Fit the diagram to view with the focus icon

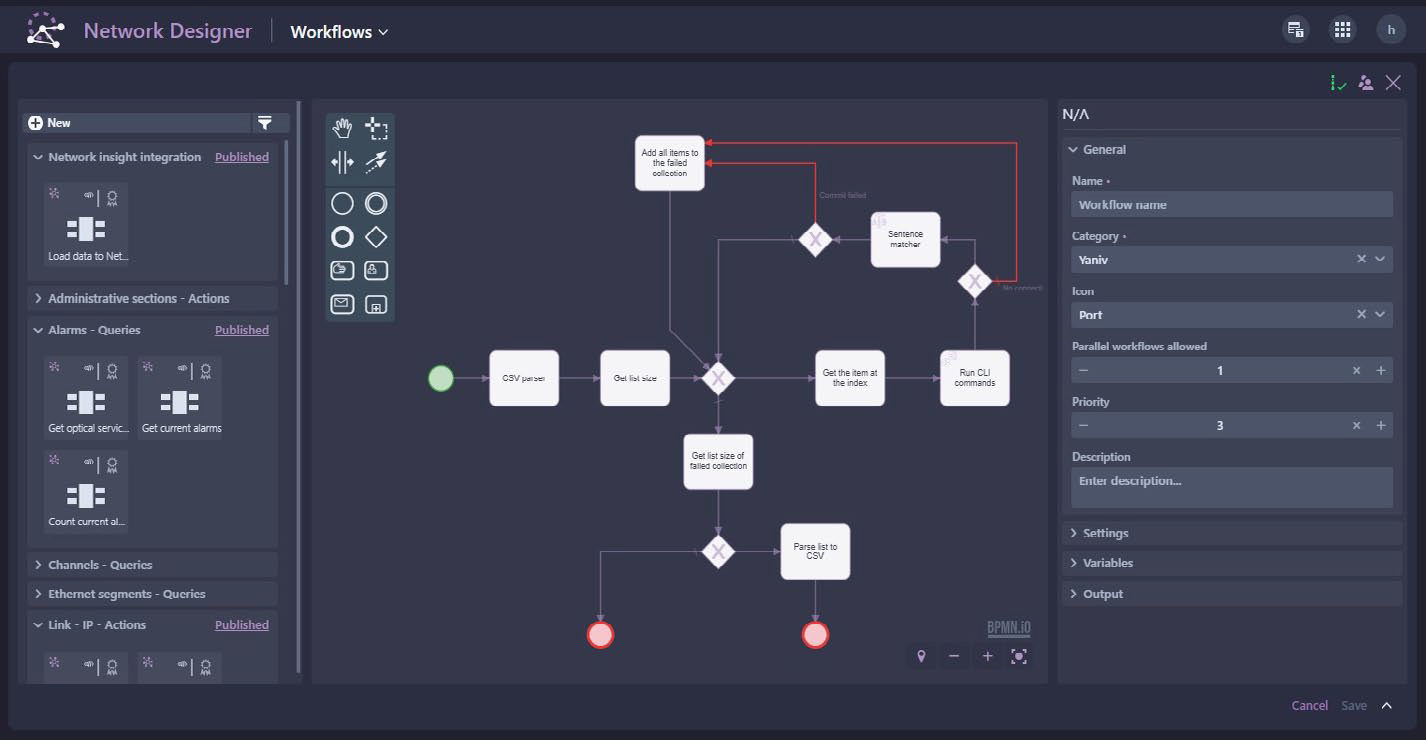pyautogui.click(x=1019, y=657)
